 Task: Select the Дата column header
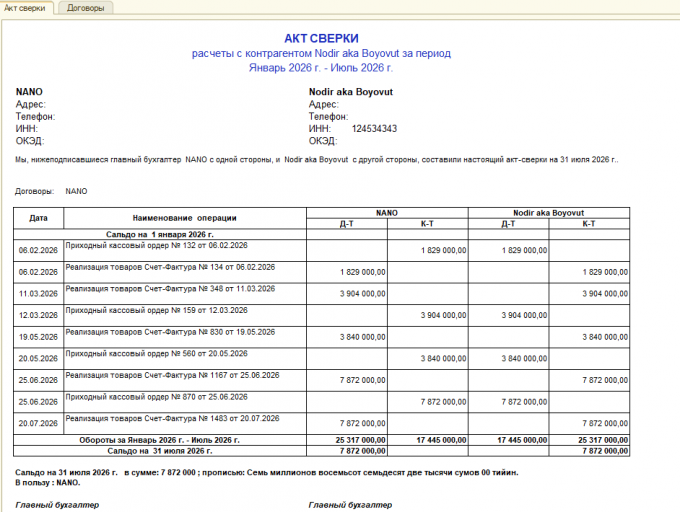tap(39, 218)
